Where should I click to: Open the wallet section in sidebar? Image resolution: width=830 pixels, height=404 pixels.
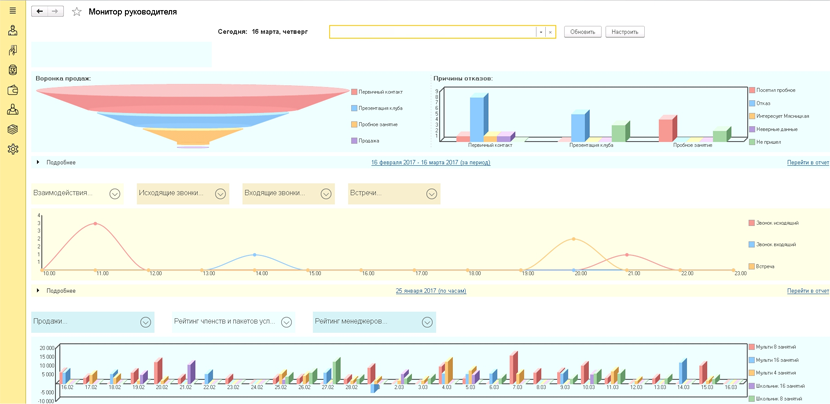click(x=13, y=90)
